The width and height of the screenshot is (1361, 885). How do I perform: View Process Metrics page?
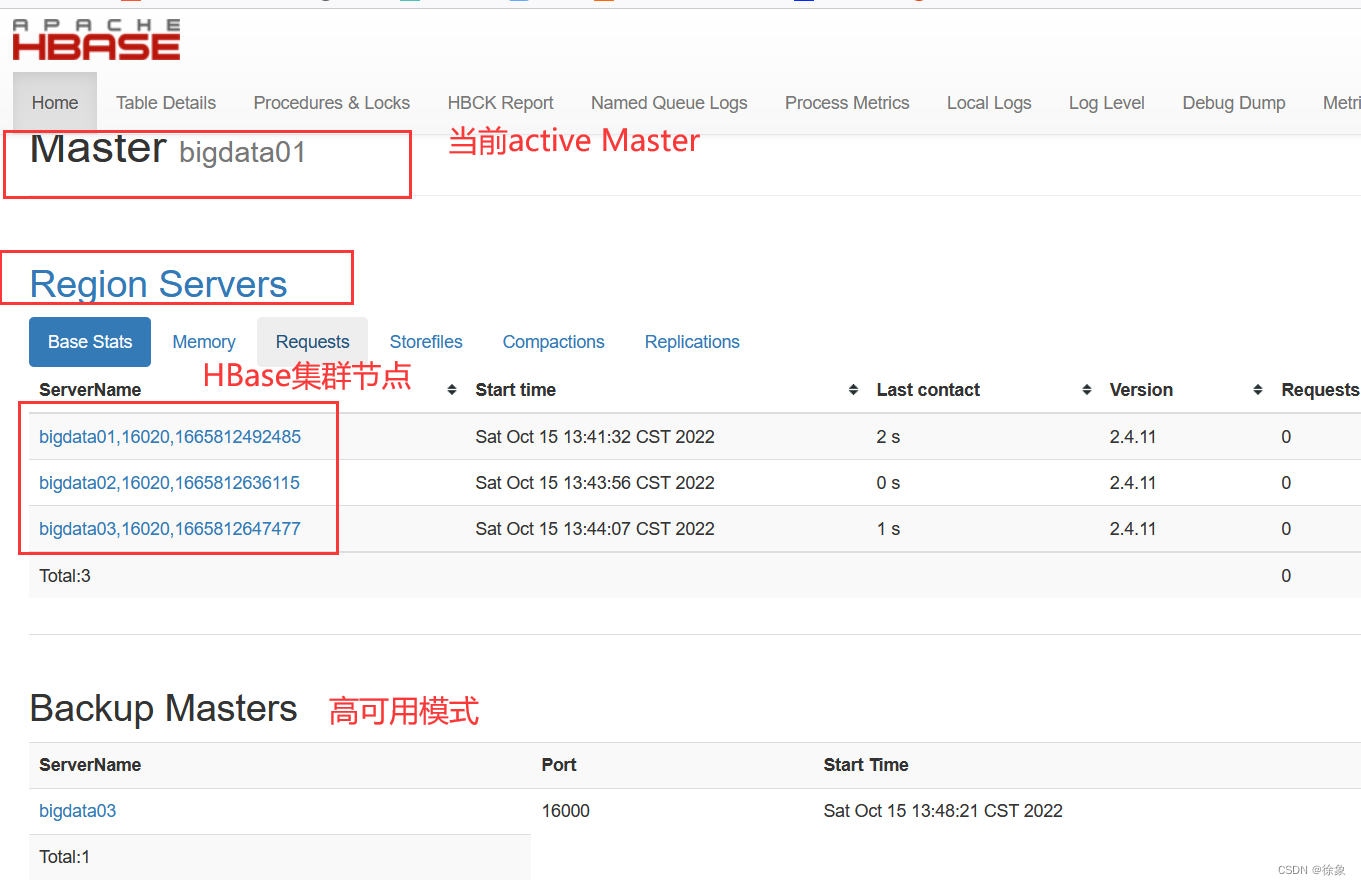pos(847,103)
